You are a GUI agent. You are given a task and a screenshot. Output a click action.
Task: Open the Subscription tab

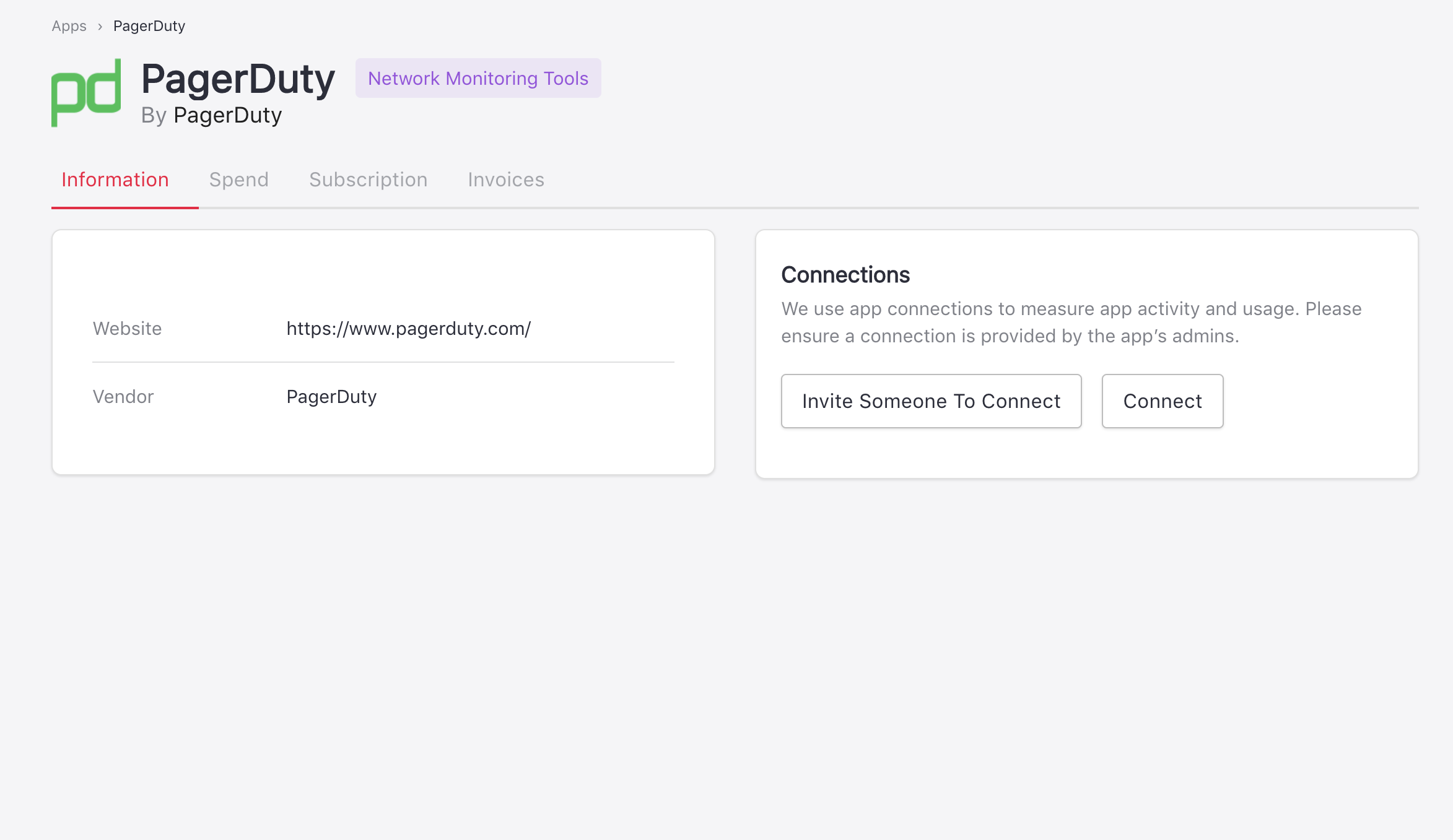coord(368,180)
